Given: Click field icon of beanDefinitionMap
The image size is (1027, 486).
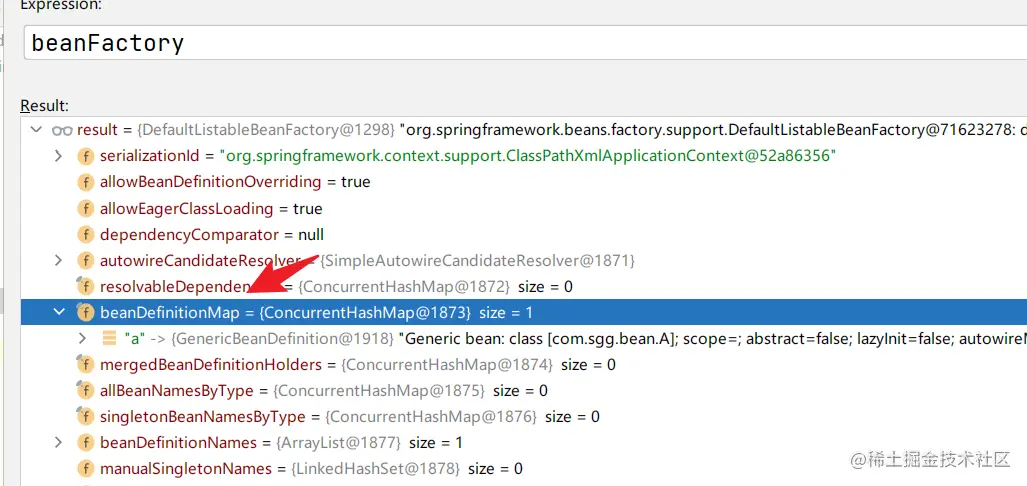Looking at the screenshot, I should (85, 312).
